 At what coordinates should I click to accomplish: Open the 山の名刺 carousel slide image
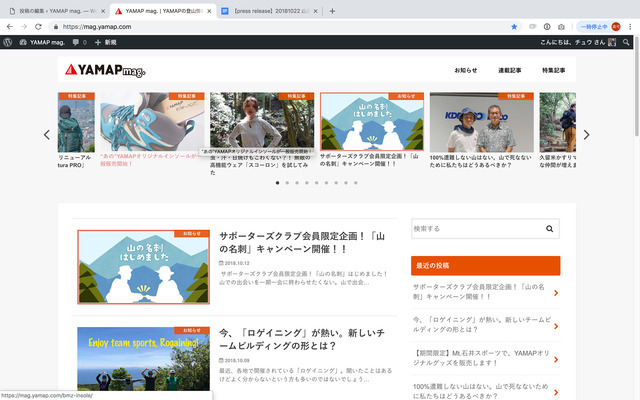pos(372,122)
